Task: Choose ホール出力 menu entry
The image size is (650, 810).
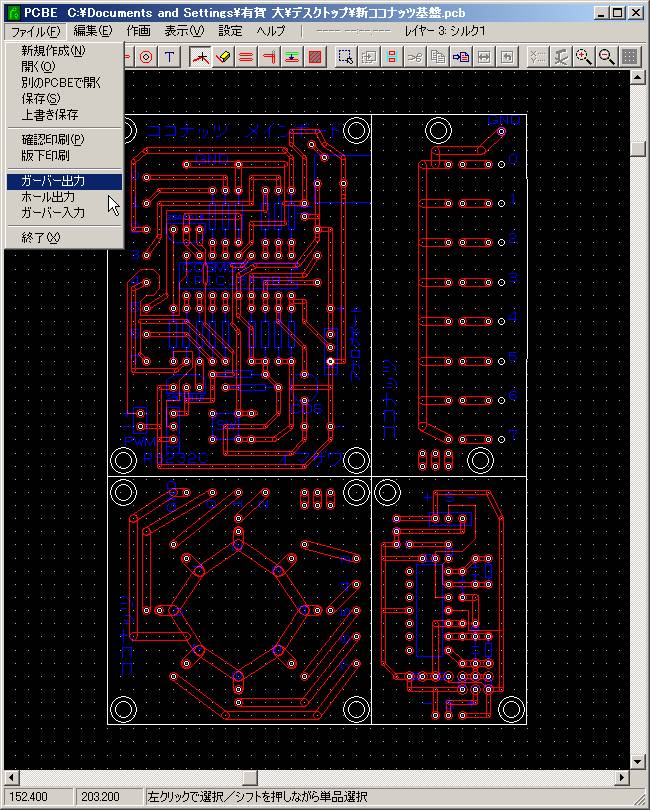Action: pyautogui.click(x=48, y=197)
